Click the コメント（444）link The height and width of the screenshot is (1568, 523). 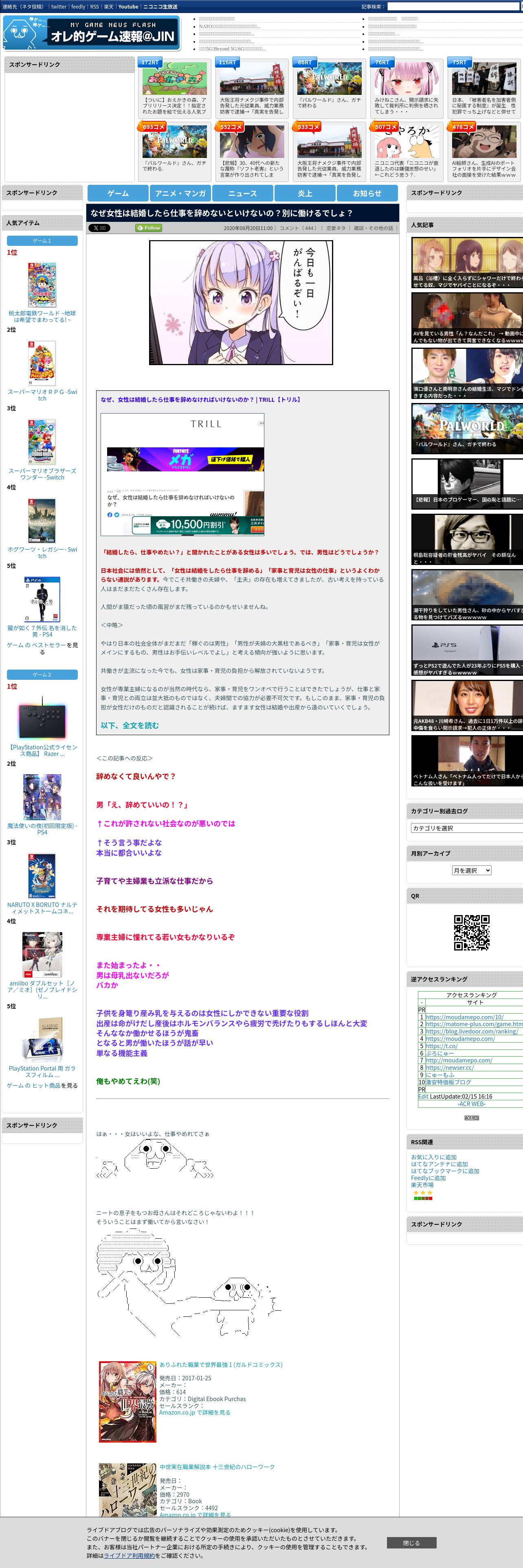298,228
